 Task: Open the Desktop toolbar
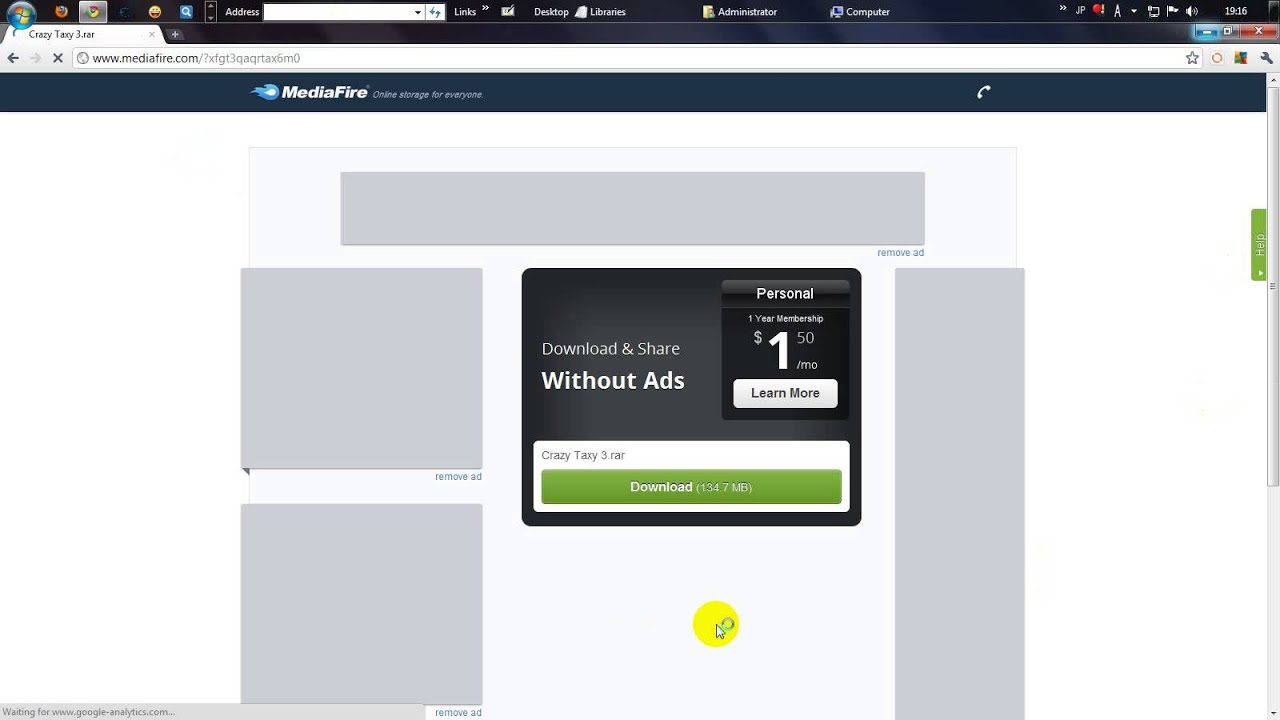(551, 12)
